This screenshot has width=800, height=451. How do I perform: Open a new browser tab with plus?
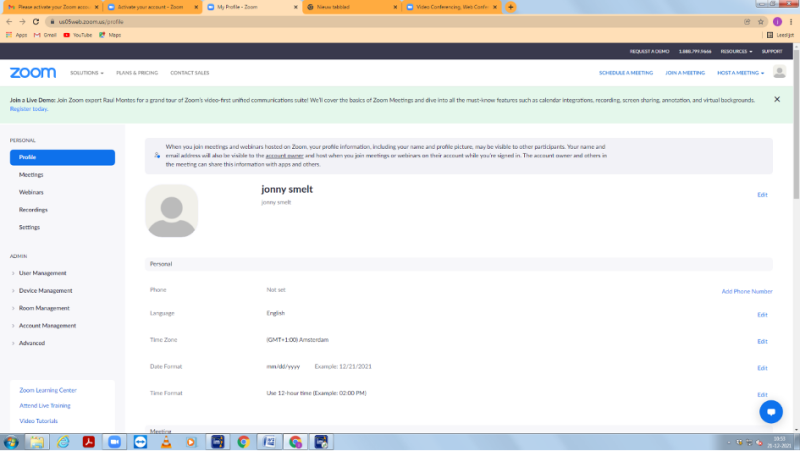pos(510,7)
